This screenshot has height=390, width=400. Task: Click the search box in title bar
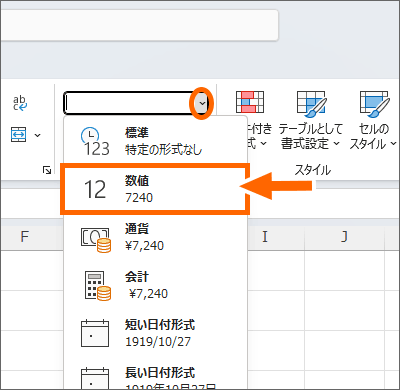click(139, 25)
